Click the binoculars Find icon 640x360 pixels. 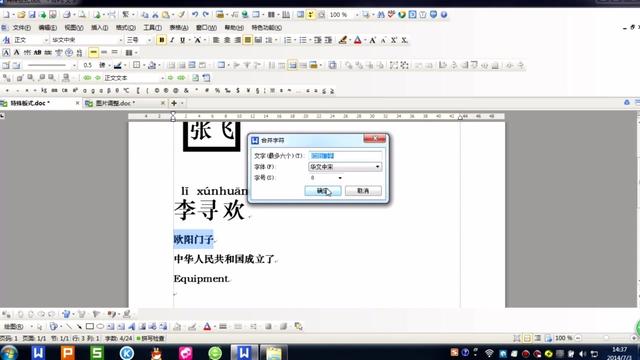(x=381, y=15)
